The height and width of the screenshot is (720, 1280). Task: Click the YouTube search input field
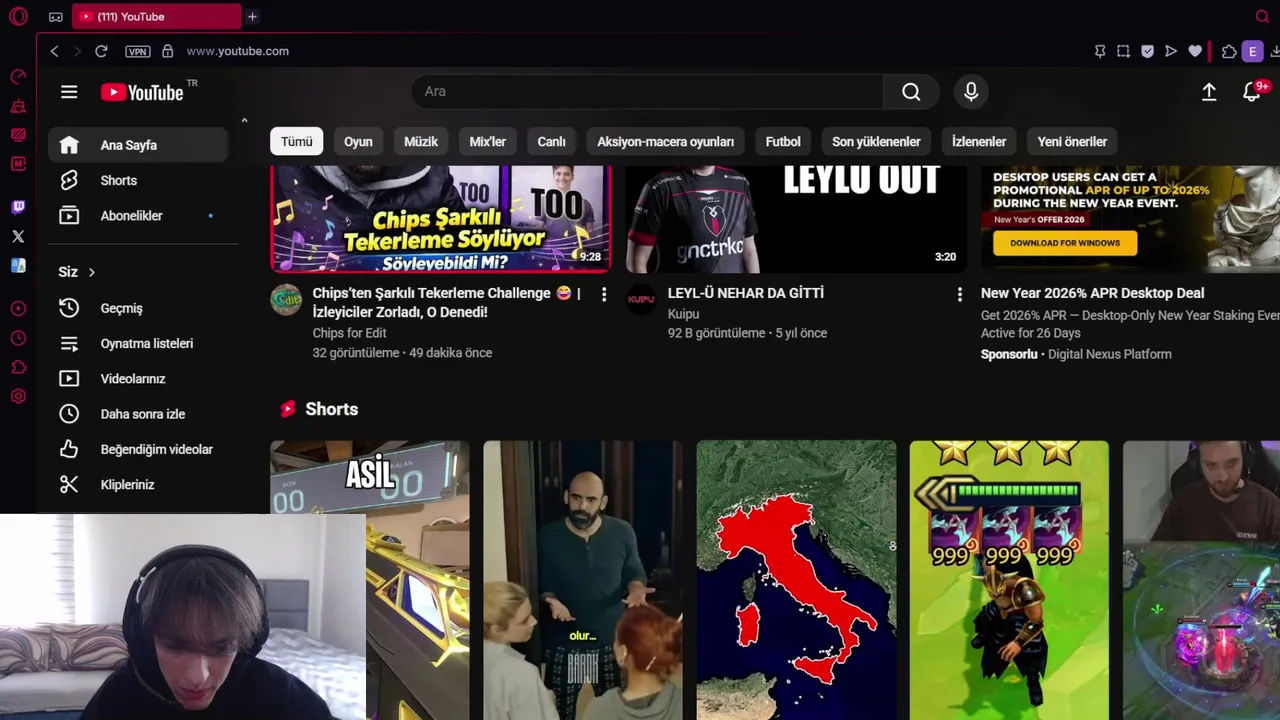tap(647, 92)
